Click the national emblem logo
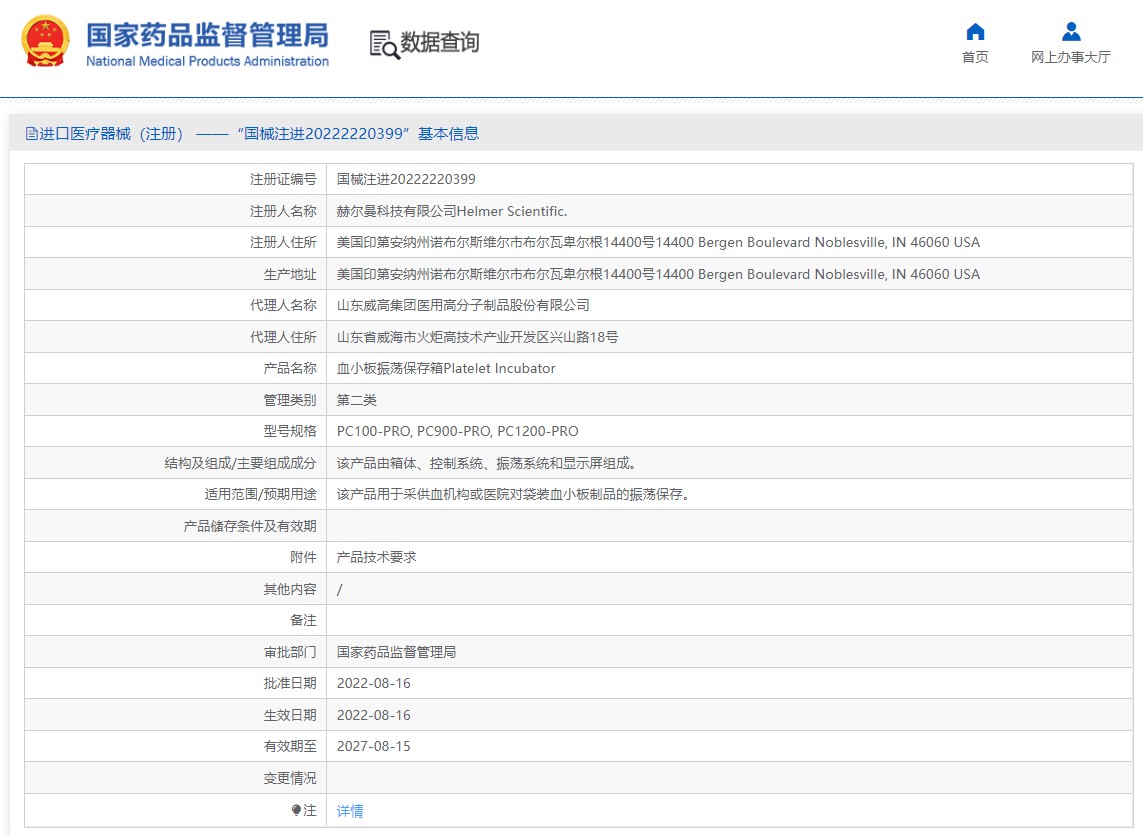Viewport: 1143px width, 836px height. 46,42
